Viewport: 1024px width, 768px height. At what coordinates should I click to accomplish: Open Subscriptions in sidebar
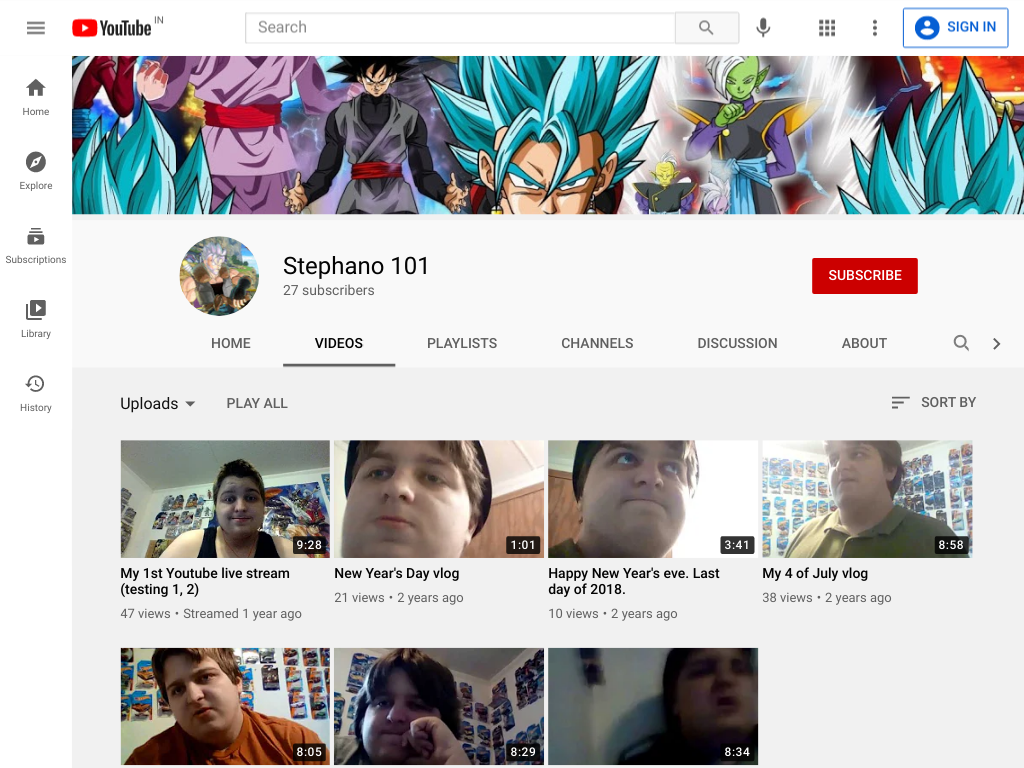pos(36,245)
